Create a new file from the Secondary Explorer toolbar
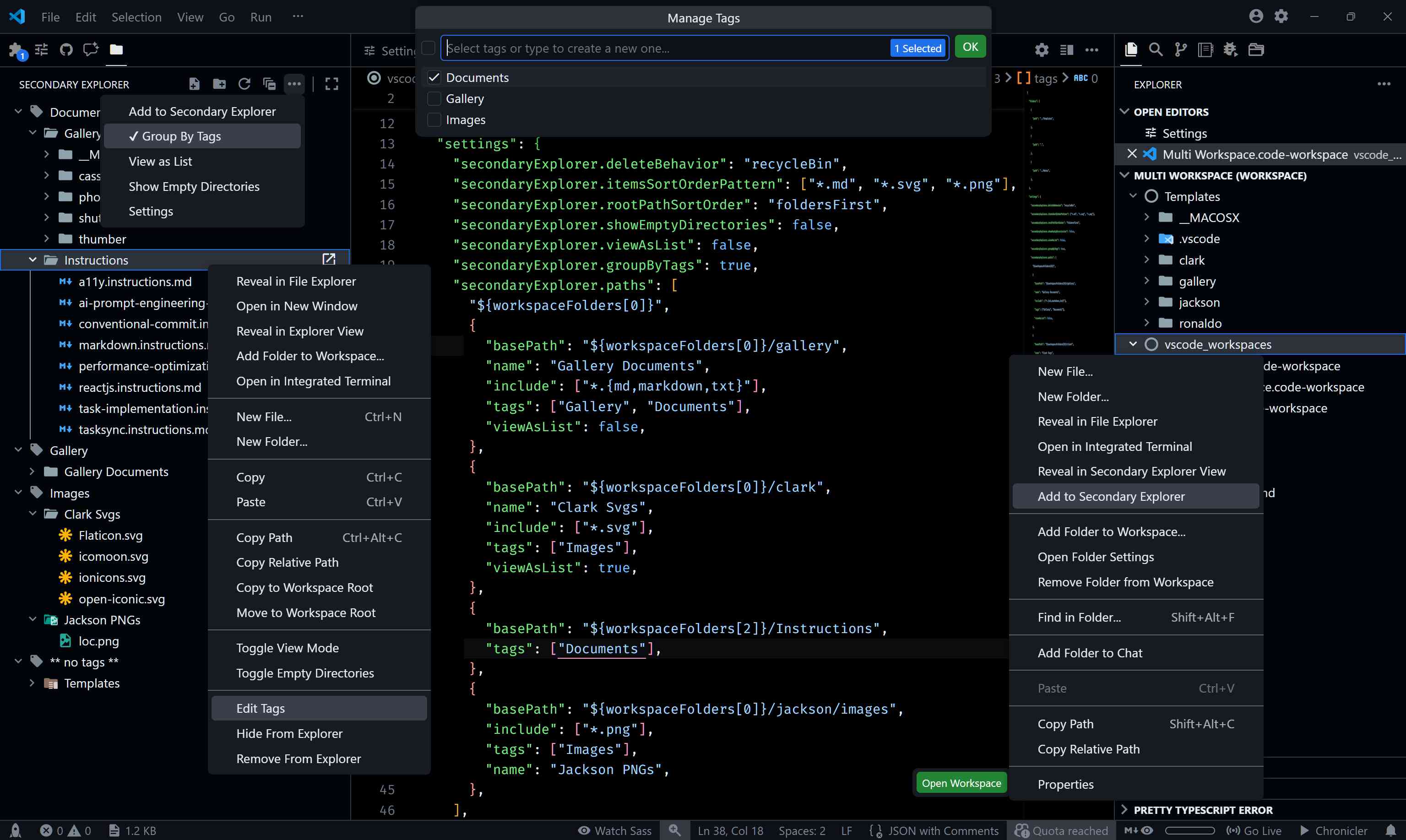This screenshot has width=1406, height=840. 194,83
